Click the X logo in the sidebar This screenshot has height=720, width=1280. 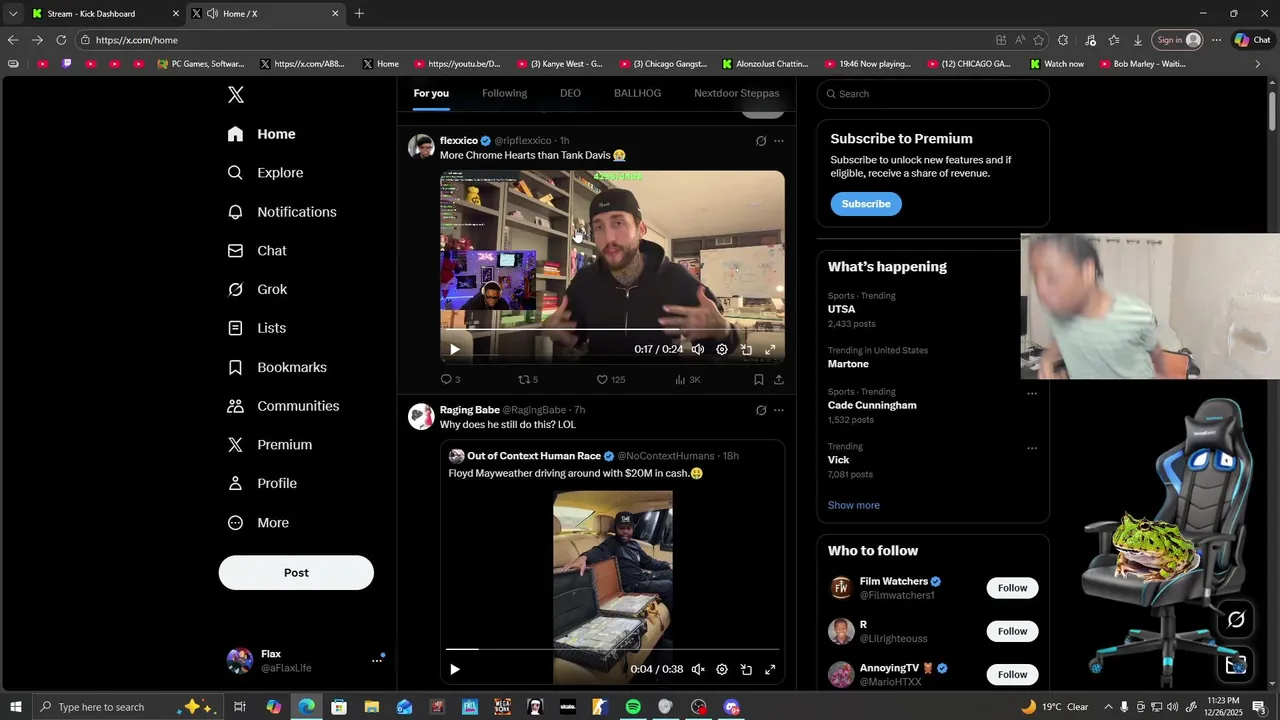coord(236,95)
